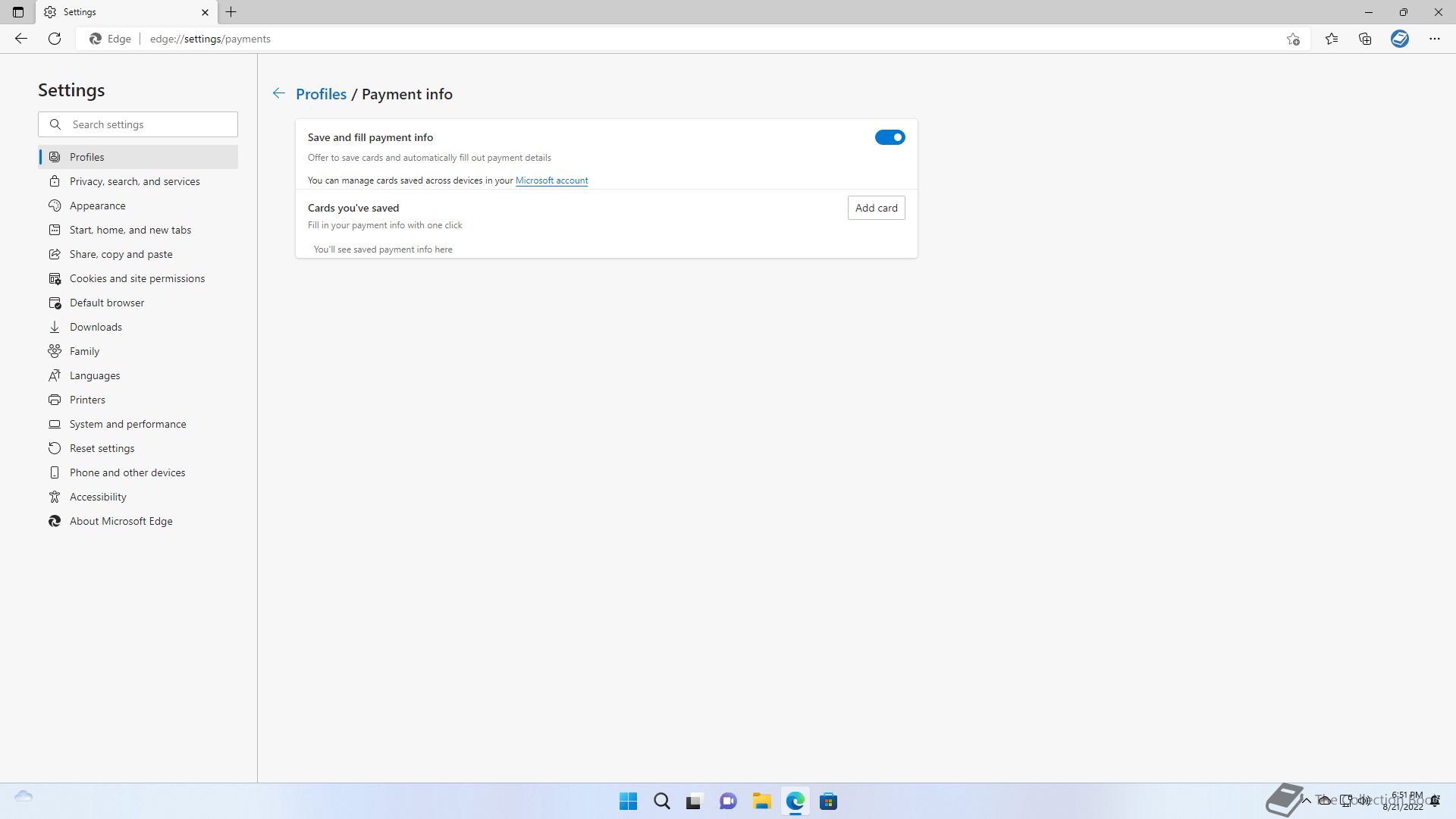Viewport: 1456px width, 819px height.
Task: Reload the settings page
Action: click(55, 39)
